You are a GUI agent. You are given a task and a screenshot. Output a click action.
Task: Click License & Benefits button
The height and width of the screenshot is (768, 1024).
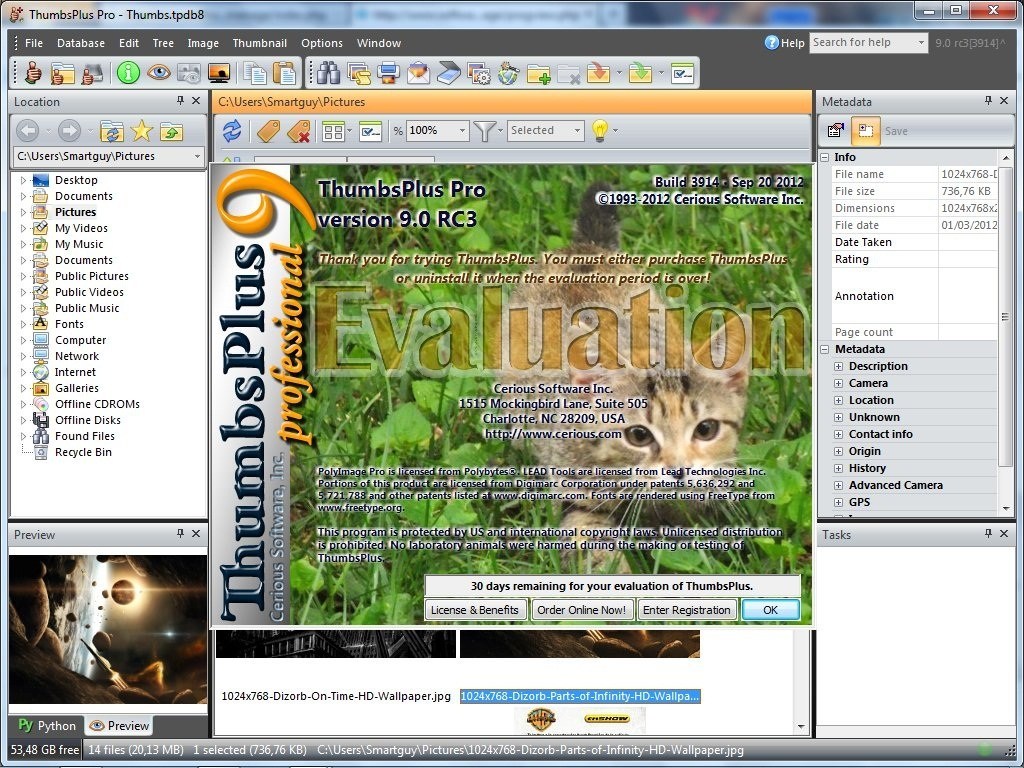(x=475, y=610)
